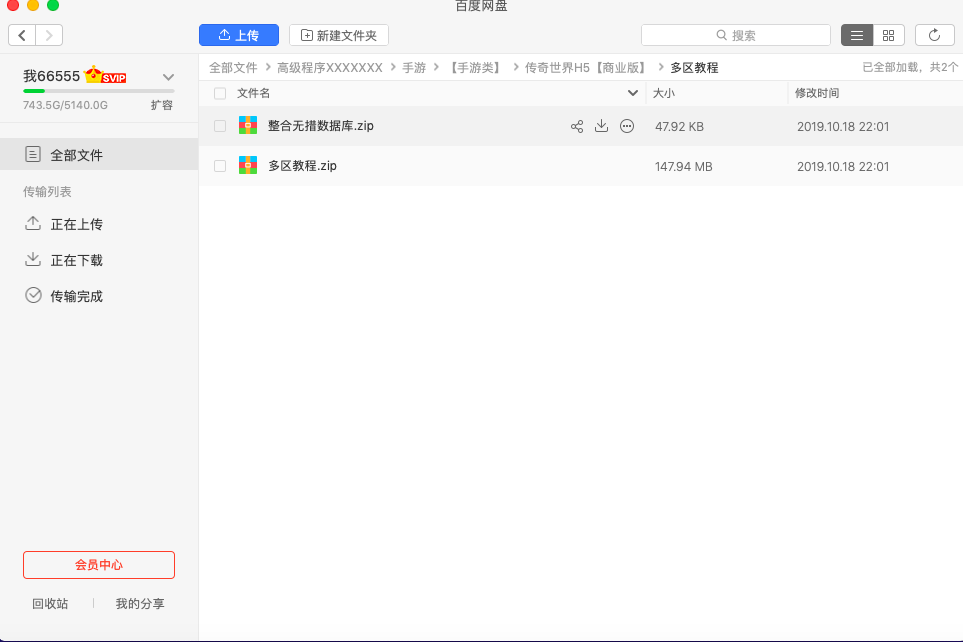This screenshot has width=963, height=642.
Task: Open 全部文件 in the sidebar
Action: coord(99,154)
